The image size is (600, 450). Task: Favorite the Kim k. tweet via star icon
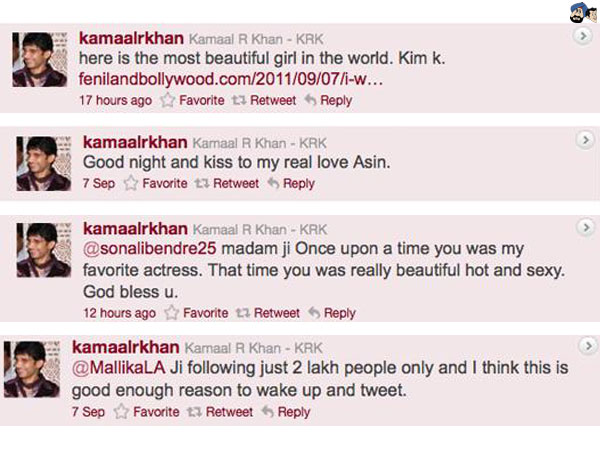(168, 101)
